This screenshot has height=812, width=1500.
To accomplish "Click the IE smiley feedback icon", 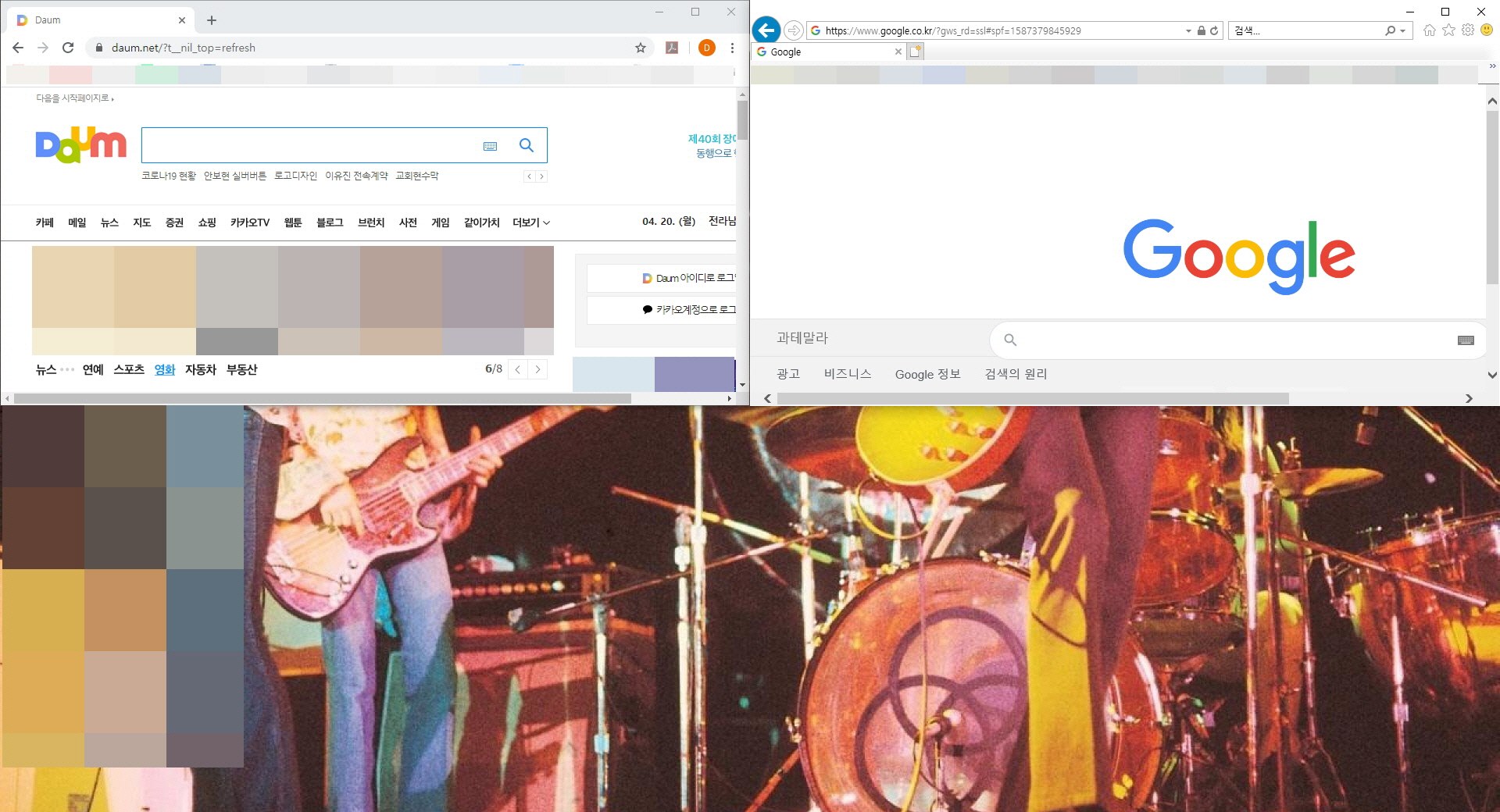I will [1487, 30].
